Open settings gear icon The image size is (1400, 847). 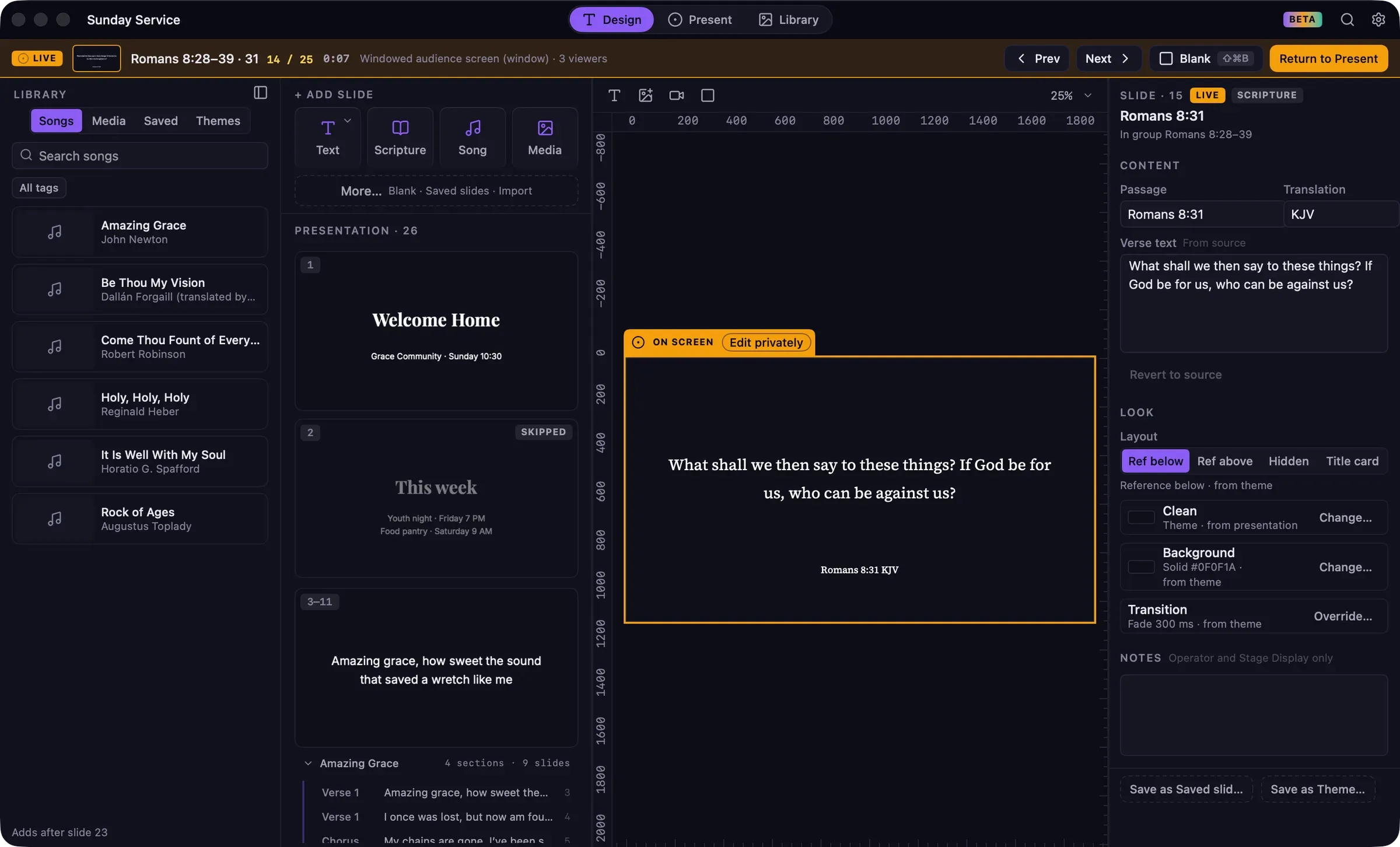pyautogui.click(x=1378, y=19)
